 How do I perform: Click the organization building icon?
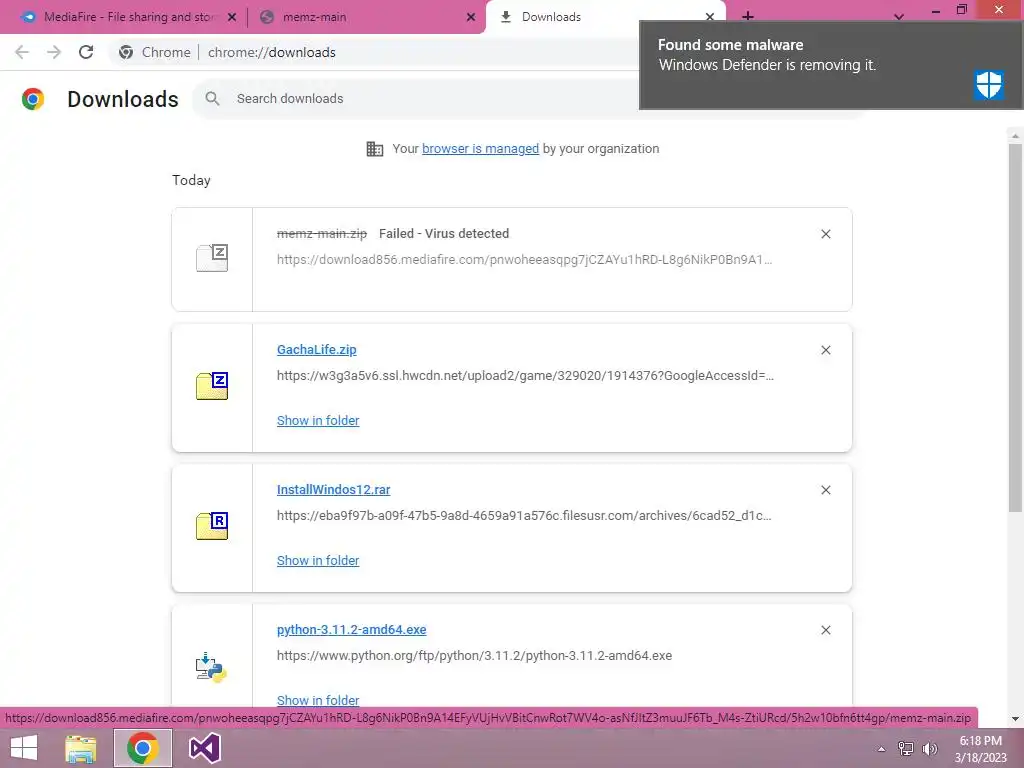tap(375, 149)
